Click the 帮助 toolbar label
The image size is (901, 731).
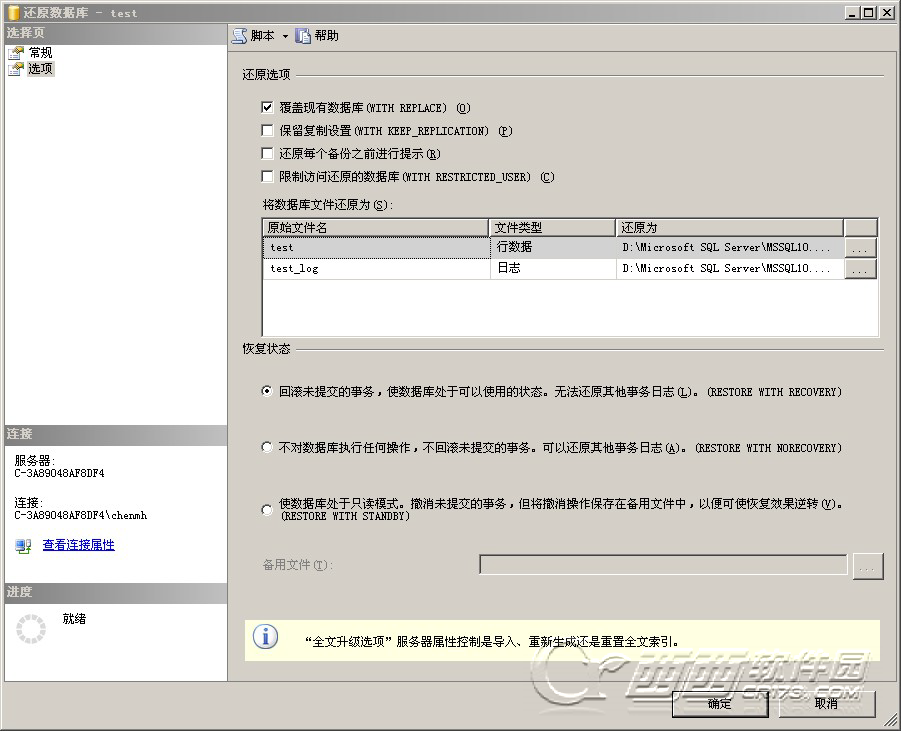coord(326,36)
